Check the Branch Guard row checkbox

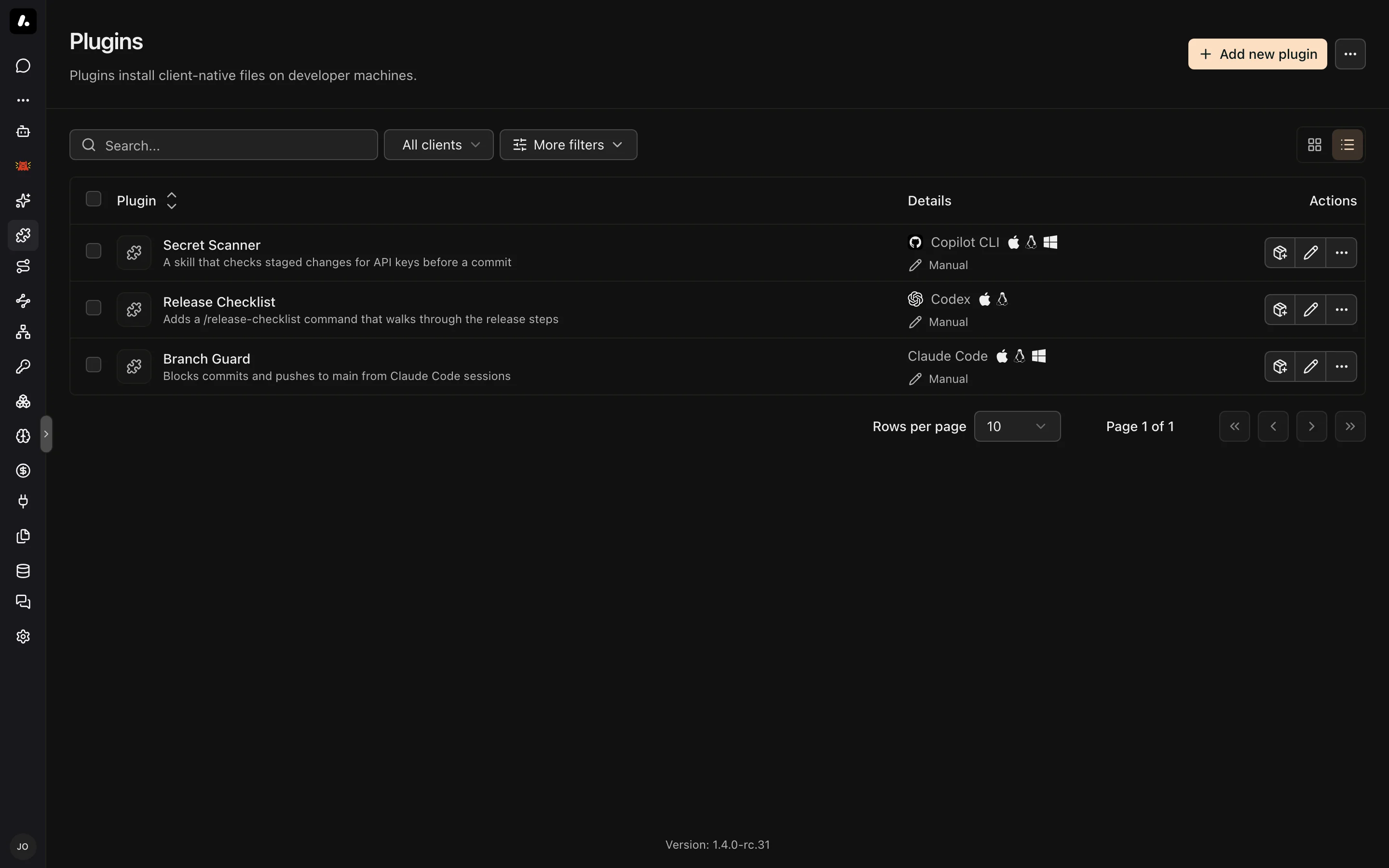pyautogui.click(x=94, y=365)
